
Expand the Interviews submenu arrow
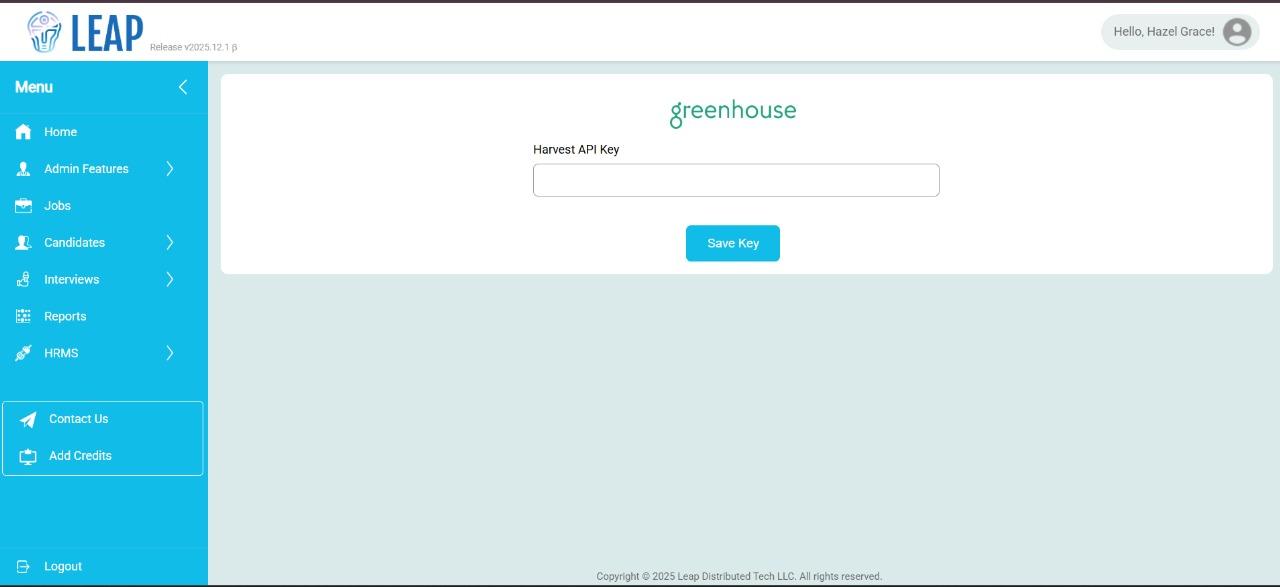[170, 280]
